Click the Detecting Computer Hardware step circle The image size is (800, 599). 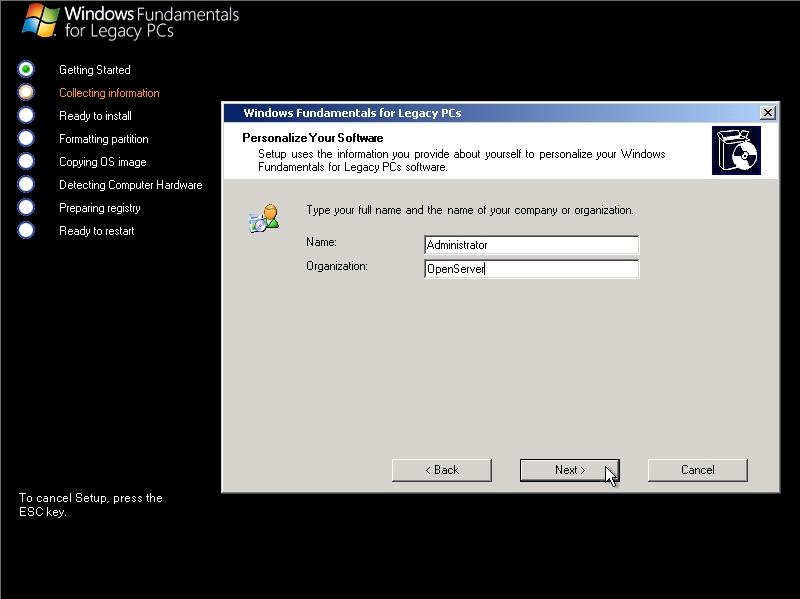[x=26, y=184]
